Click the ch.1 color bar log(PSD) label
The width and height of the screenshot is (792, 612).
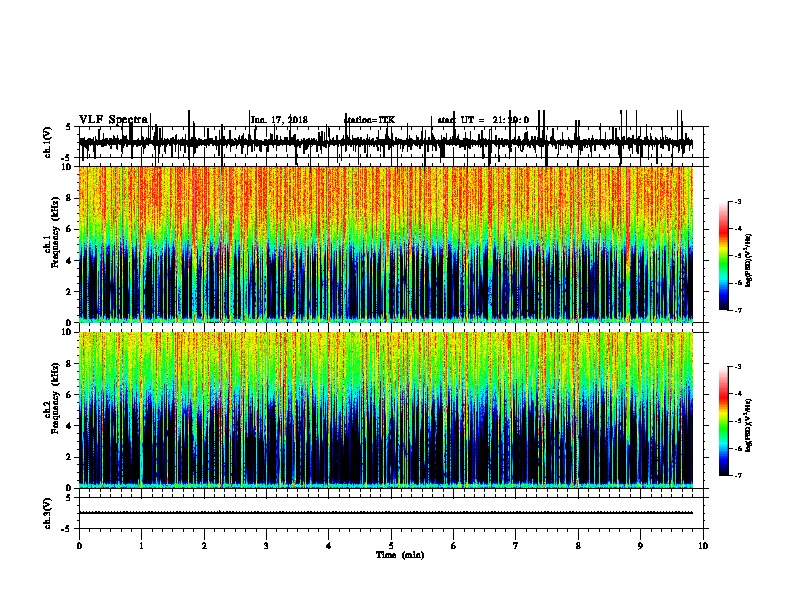tap(749, 260)
